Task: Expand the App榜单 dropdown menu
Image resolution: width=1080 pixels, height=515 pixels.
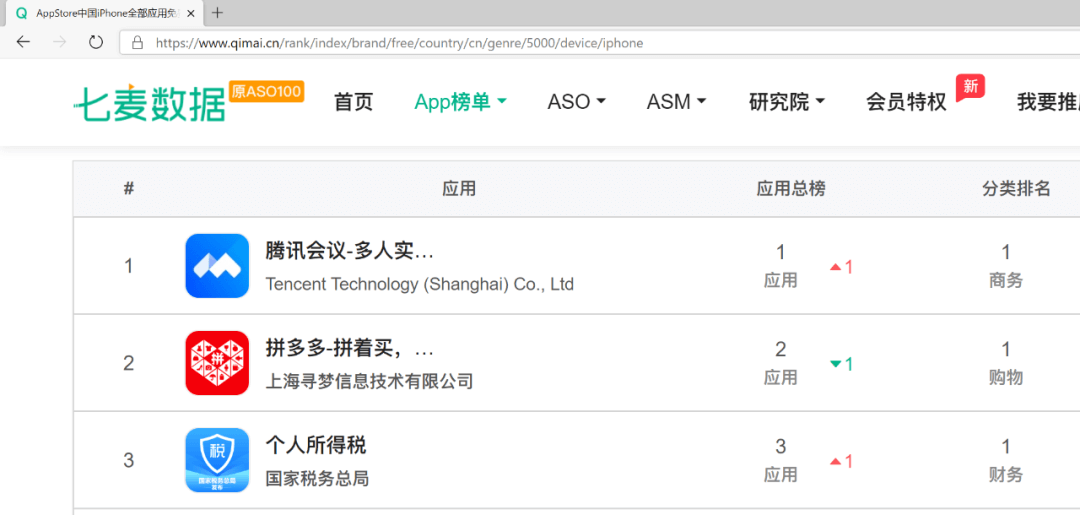Action: 460,102
